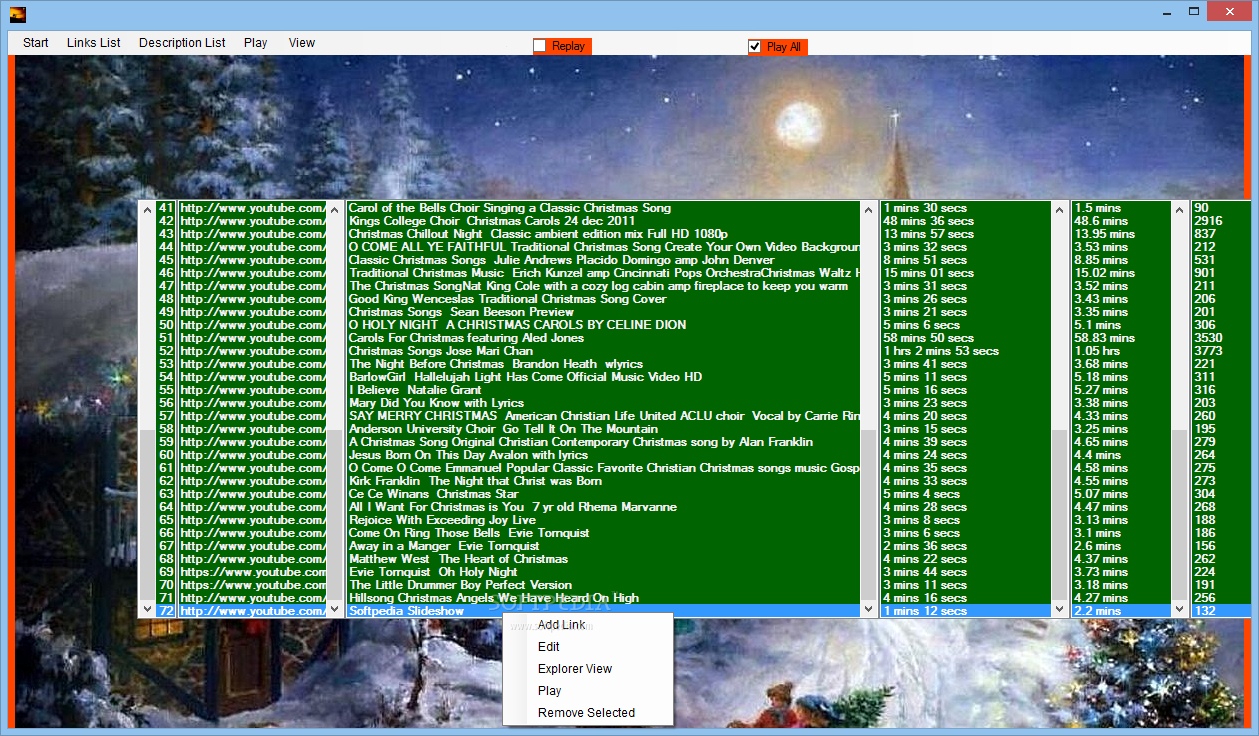Select 'Rejoice With Exceeding Joy Live' row
This screenshot has height=736, width=1259.
[x=603, y=520]
